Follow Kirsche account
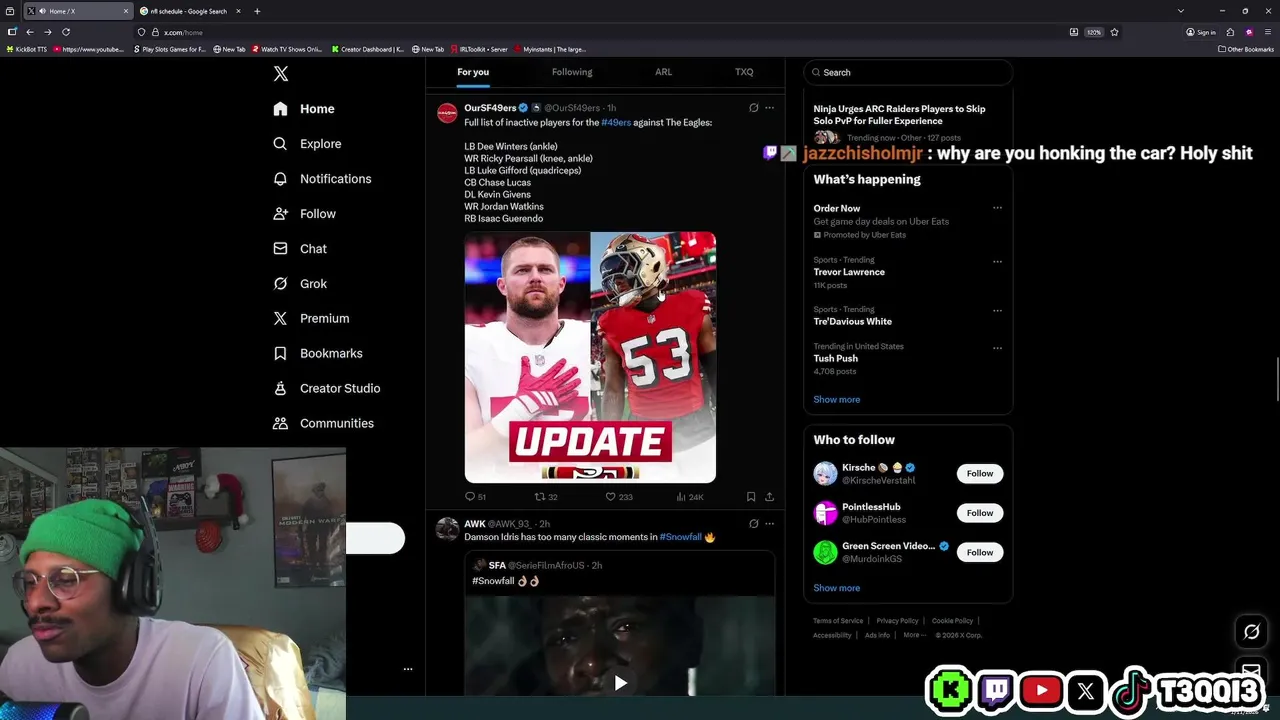This screenshot has height=720, width=1280. [980, 473]
